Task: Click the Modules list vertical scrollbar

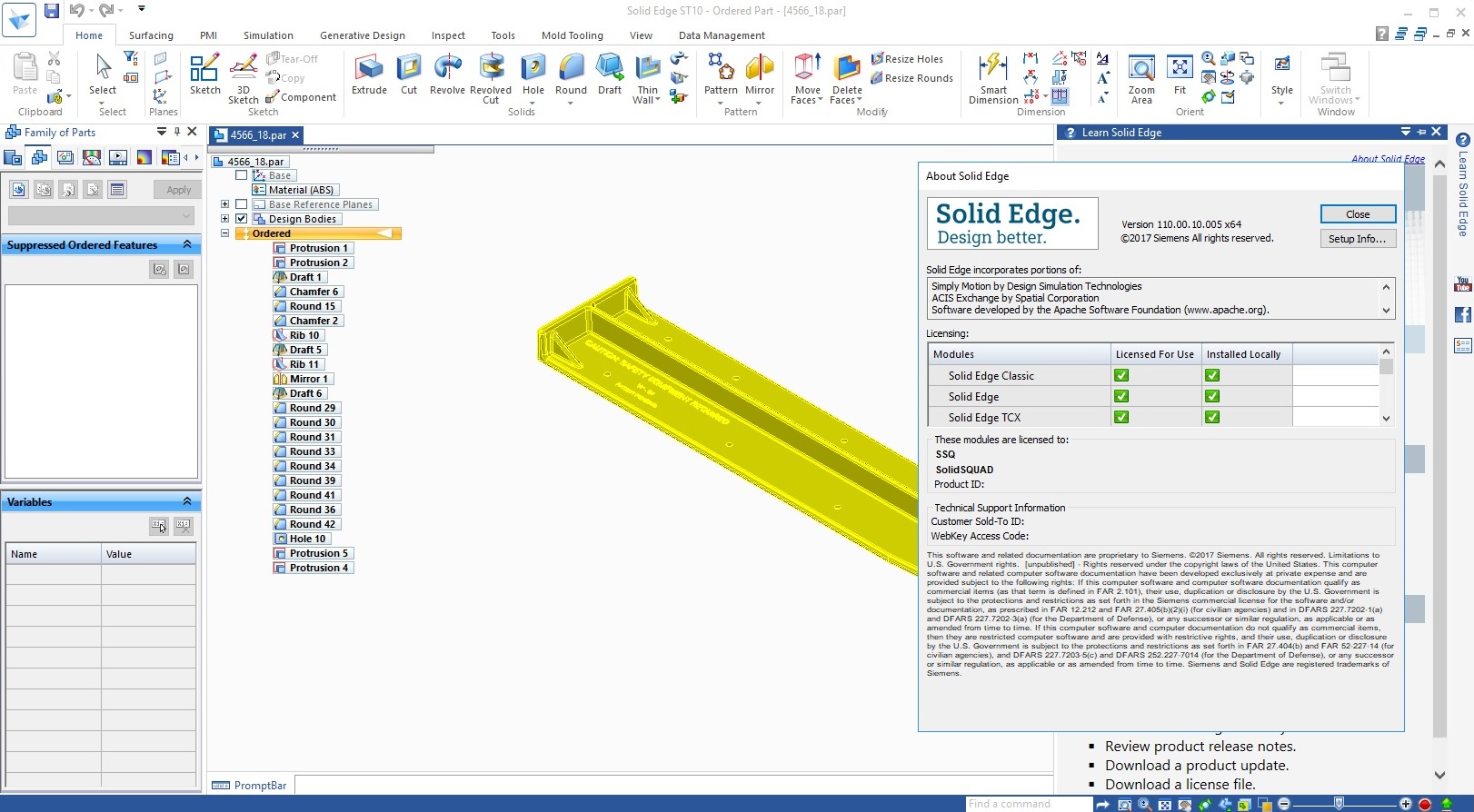Action: 1386,385
